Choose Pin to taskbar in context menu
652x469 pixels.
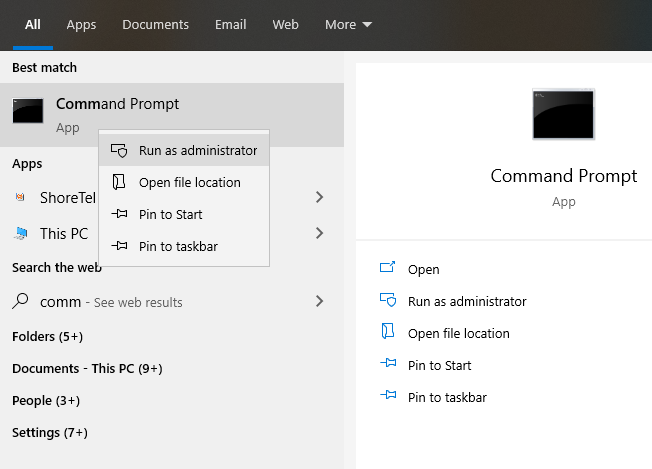[x=184, y=246]
